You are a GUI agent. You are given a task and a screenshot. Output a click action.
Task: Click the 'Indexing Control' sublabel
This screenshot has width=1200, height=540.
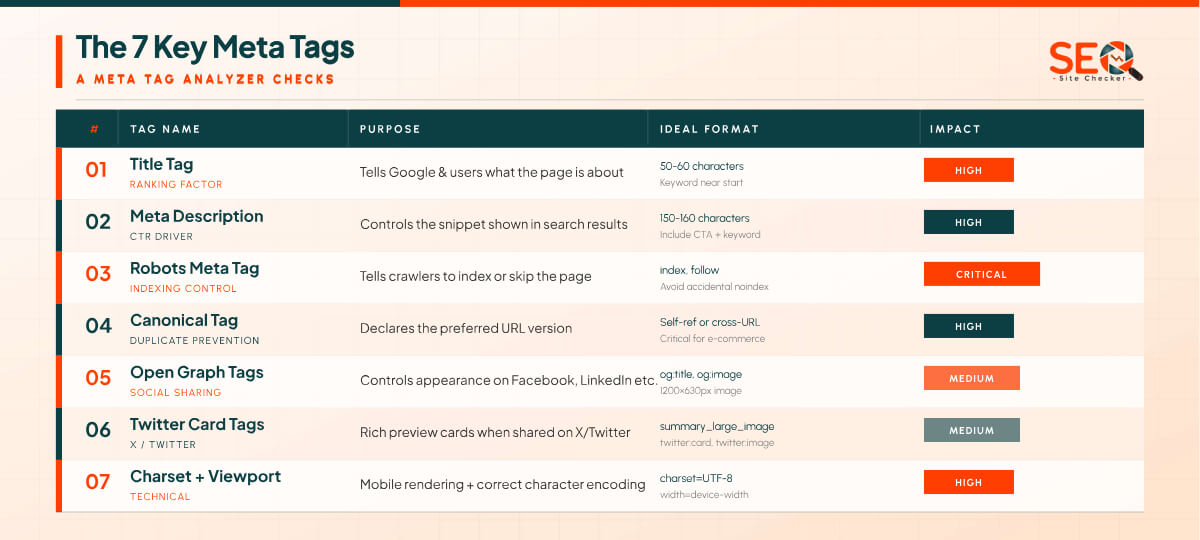click(183, 289)
